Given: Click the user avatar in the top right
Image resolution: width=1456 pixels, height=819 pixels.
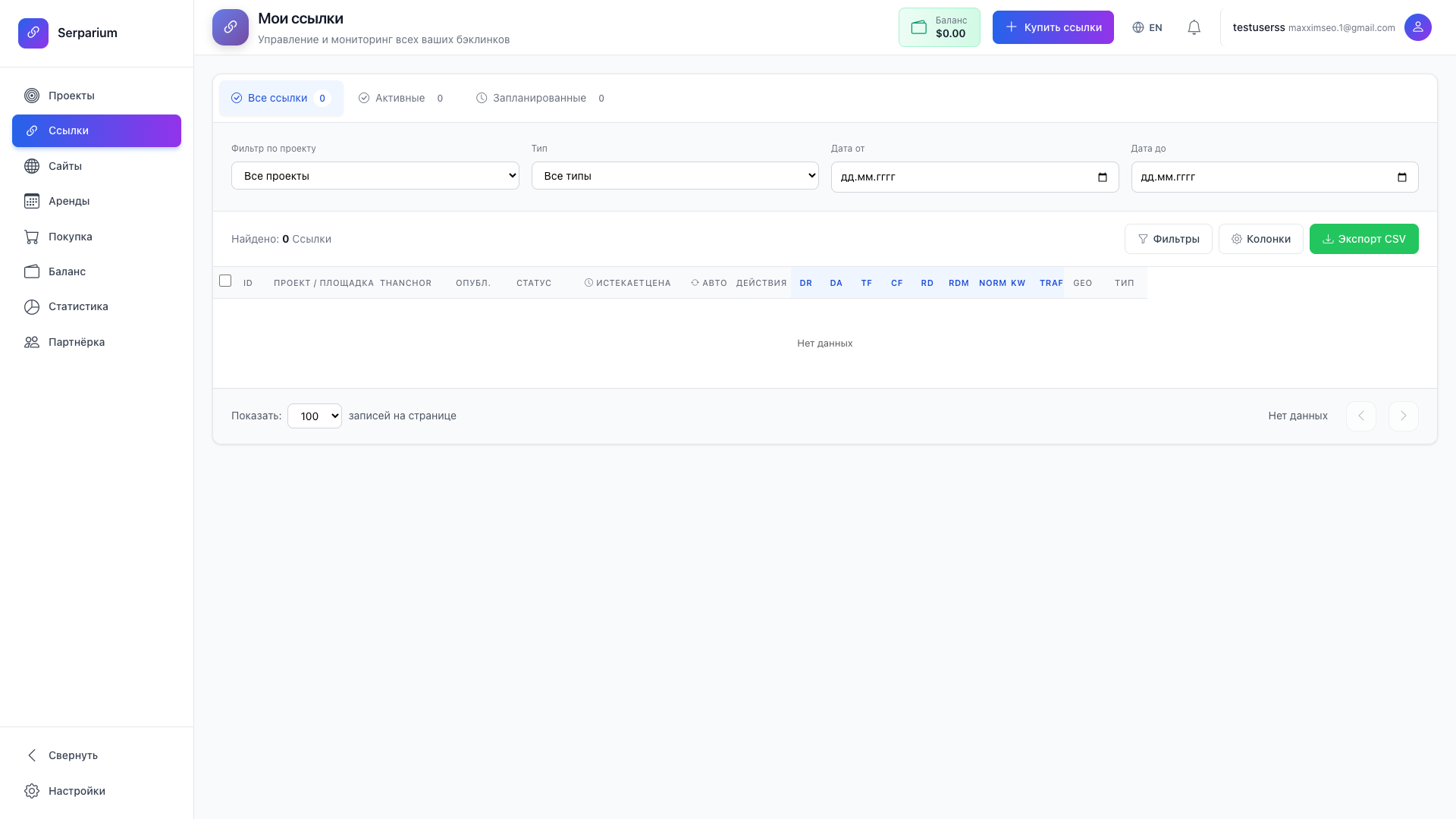Looking at the screenshot, I should [x=1418, y=27].
